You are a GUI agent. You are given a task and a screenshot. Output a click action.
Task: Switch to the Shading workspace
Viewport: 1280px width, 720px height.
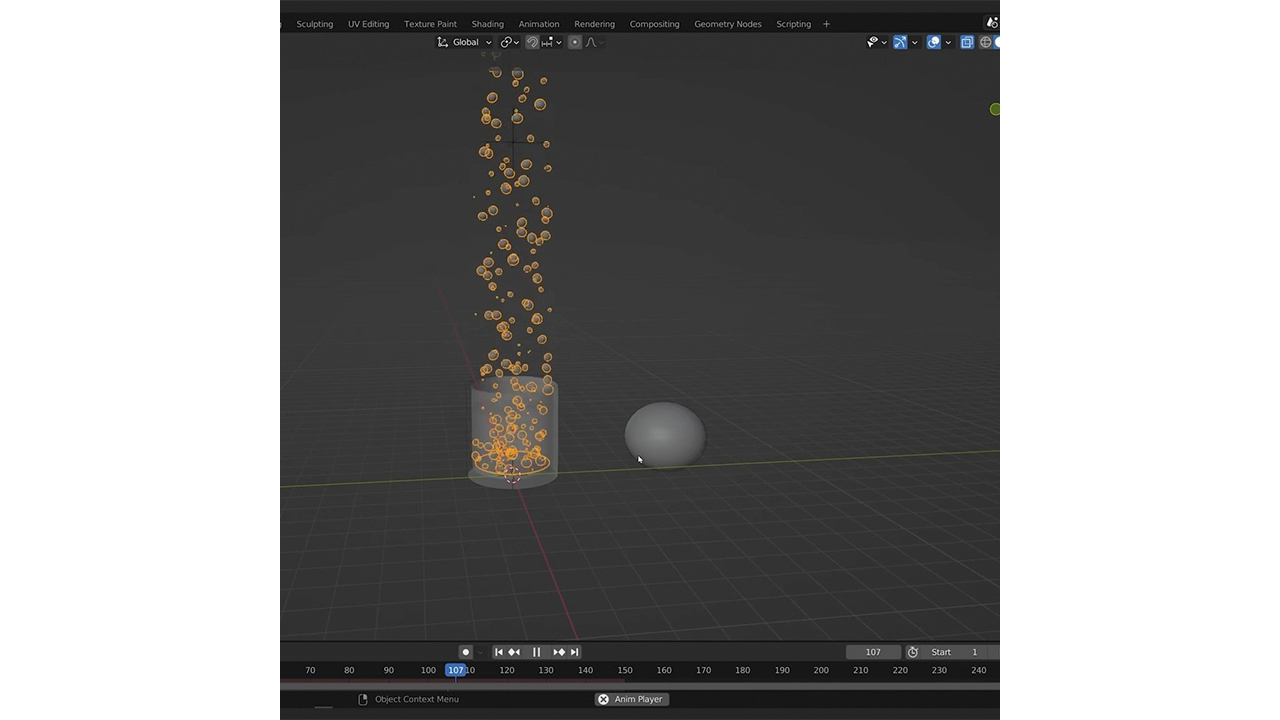coord(488,24)
